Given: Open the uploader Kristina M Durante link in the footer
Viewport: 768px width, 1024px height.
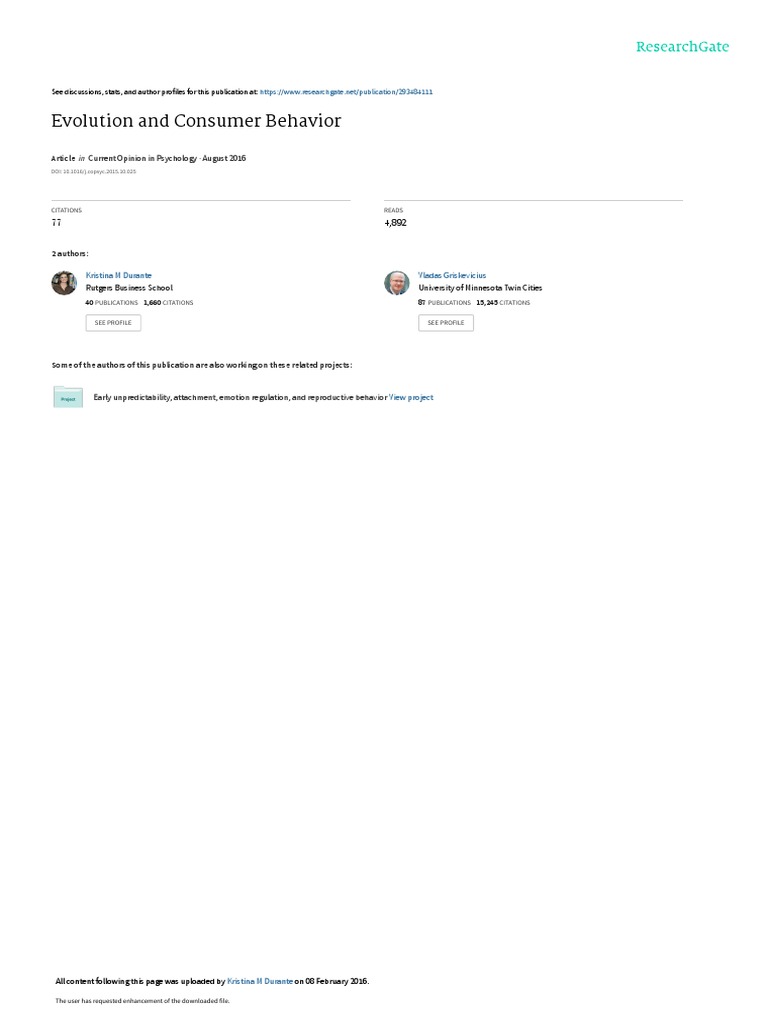Looking at the screenshot, I should pyautogui.click(x=260, y=982).
